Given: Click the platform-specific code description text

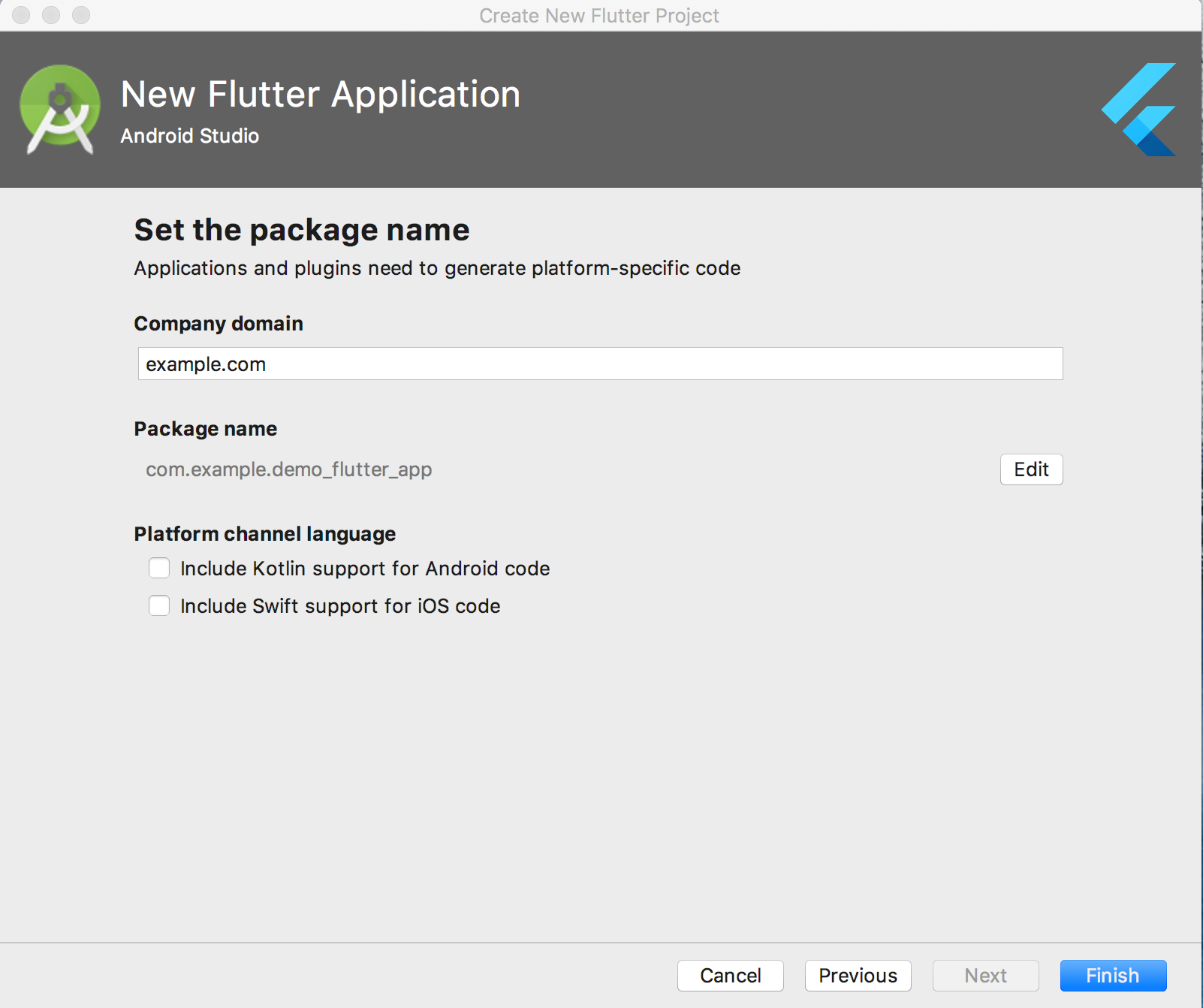Looking at the screenshot, I should 437,268.
